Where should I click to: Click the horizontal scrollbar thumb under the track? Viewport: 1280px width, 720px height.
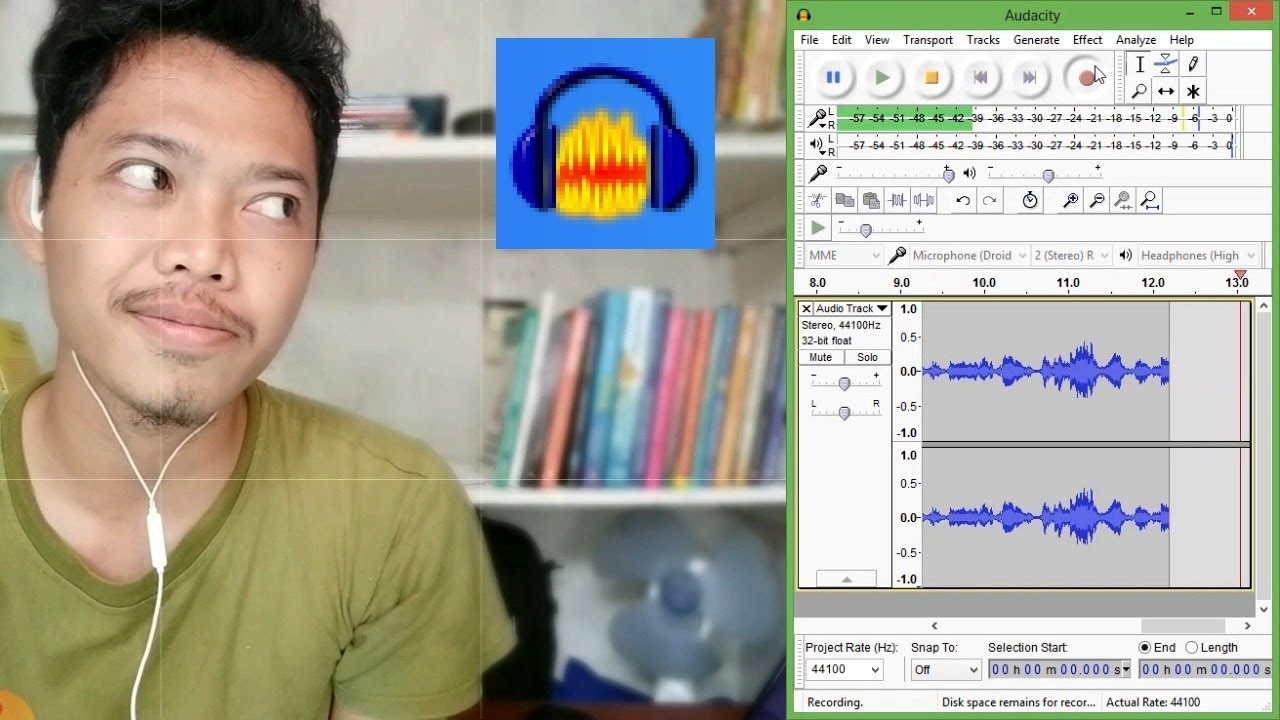click(x=1183, y=626)
